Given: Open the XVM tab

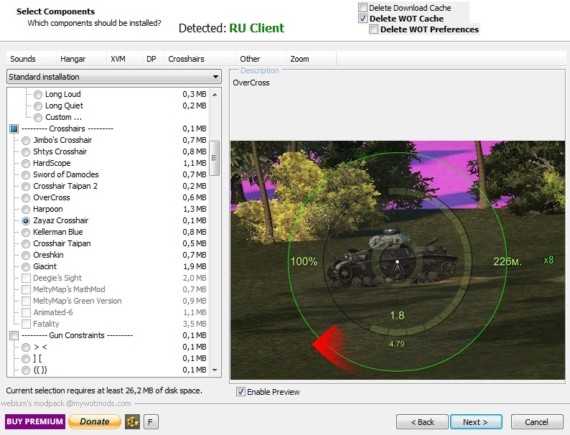Looking at the screenshot, I should pos(118,59).
